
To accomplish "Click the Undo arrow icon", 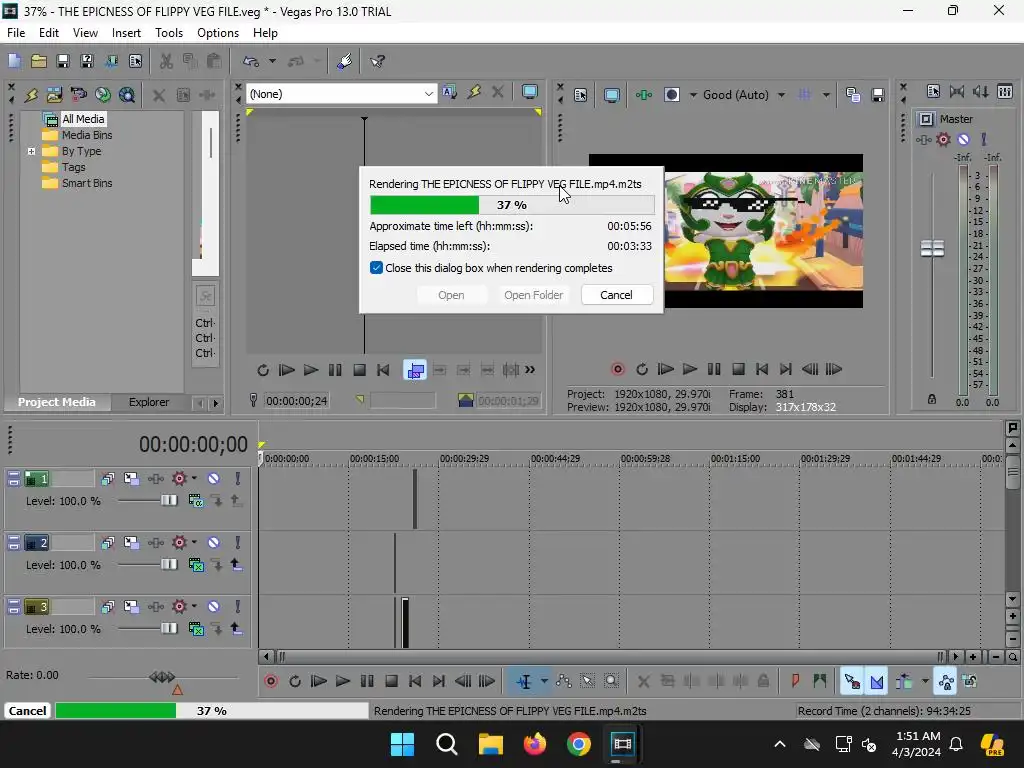I will tap(251, 61).
